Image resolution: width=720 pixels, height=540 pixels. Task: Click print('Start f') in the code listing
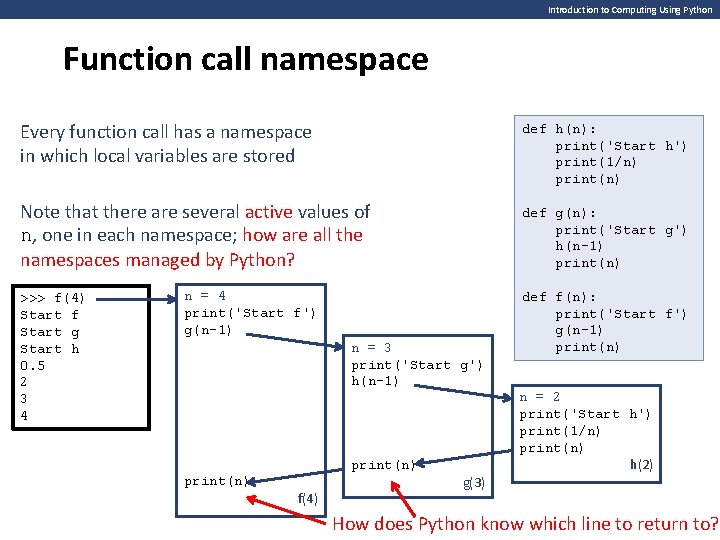click(x=621, y=315)
